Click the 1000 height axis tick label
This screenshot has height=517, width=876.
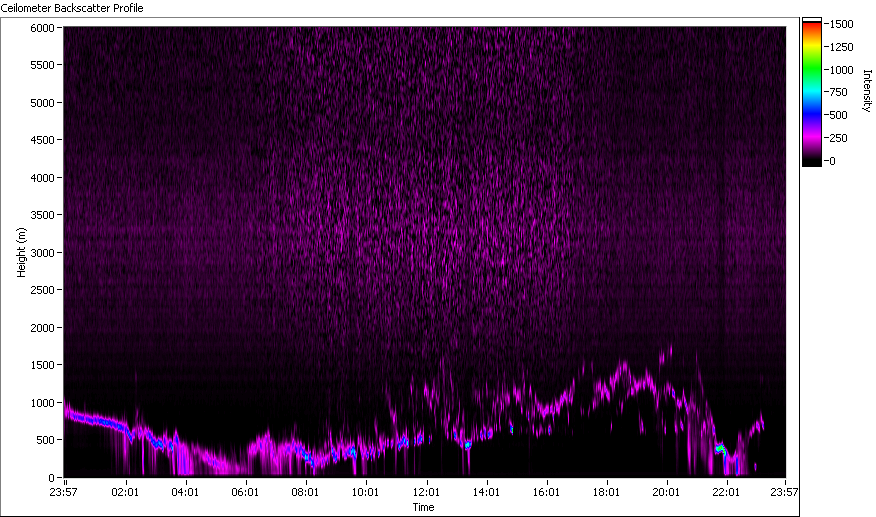coord(42,402)
